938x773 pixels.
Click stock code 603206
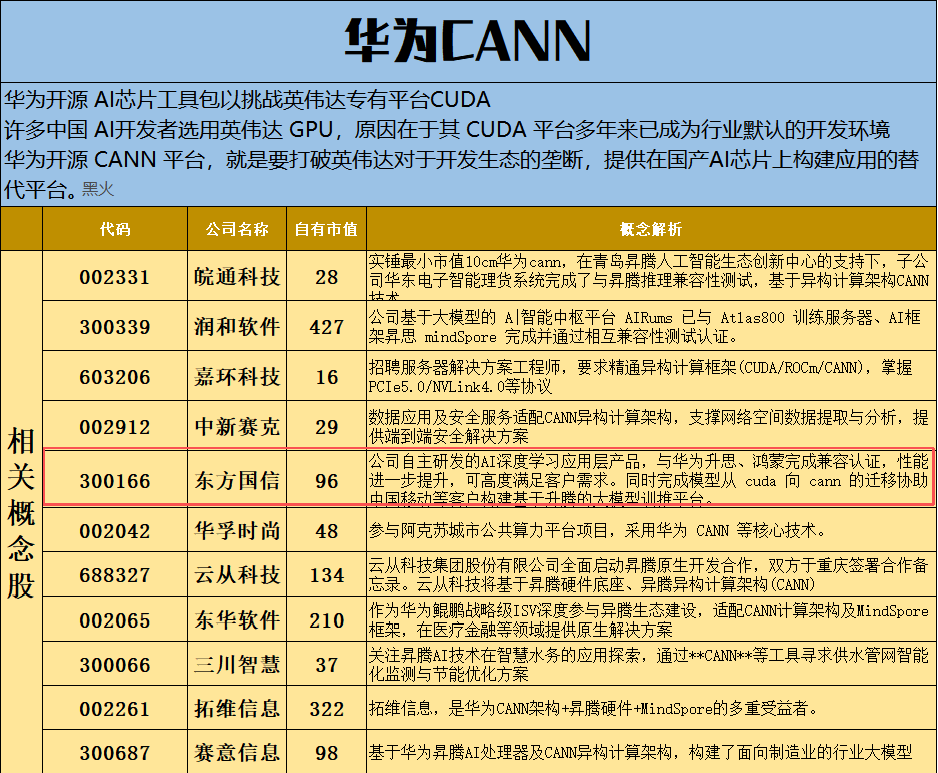[x=115, y=377]
